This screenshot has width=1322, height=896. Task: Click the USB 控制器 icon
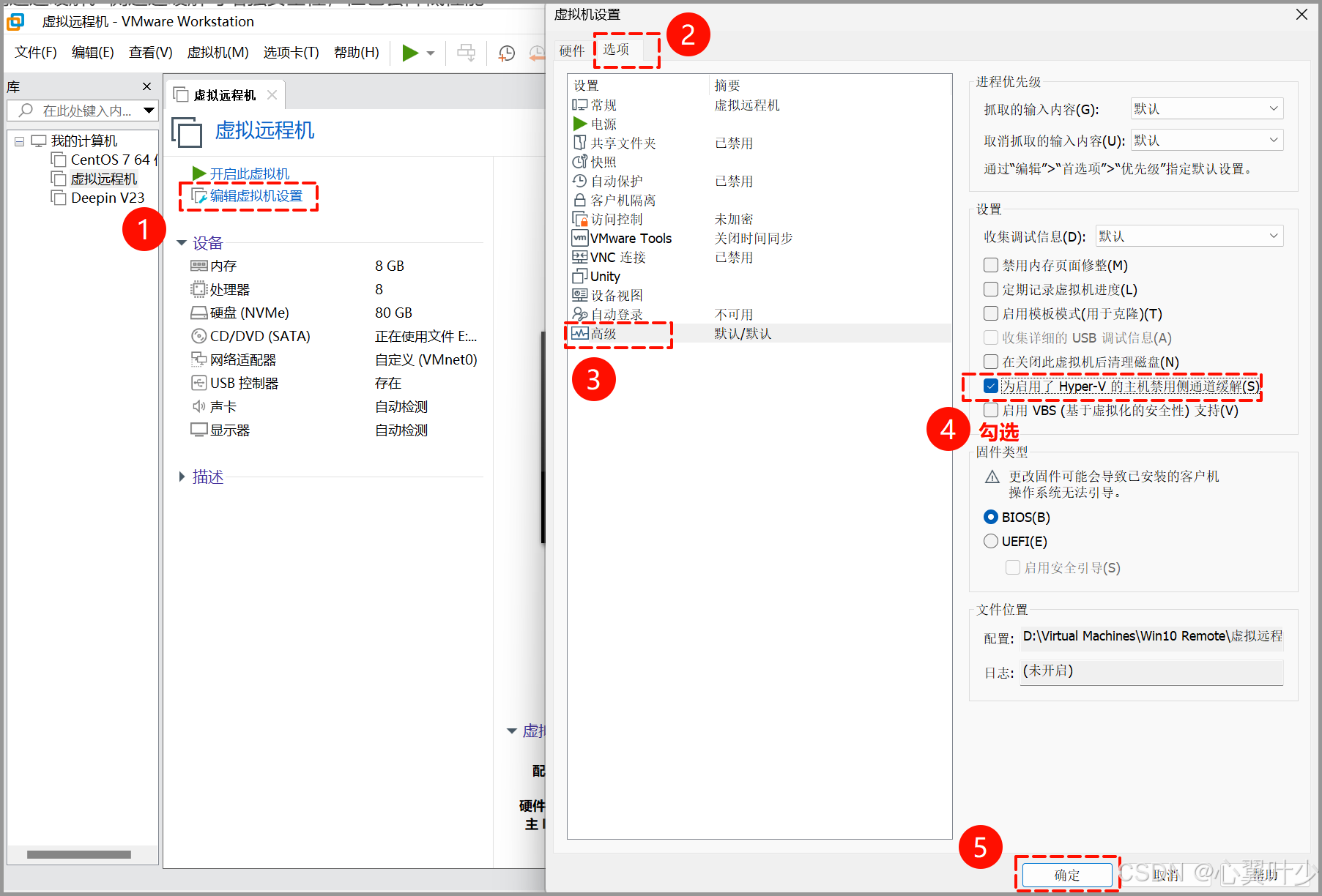[x=199, y=383]
